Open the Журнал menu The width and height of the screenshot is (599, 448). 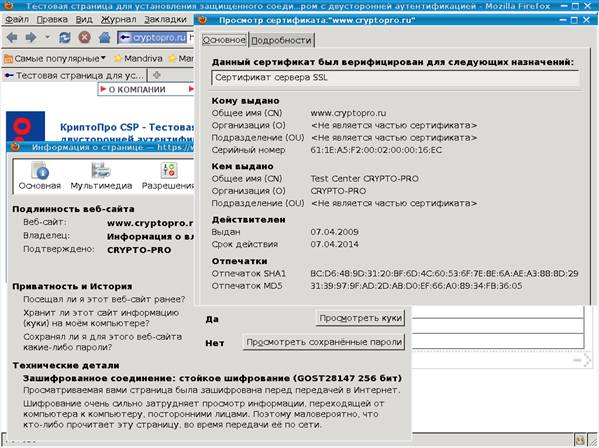coord(118,19)
